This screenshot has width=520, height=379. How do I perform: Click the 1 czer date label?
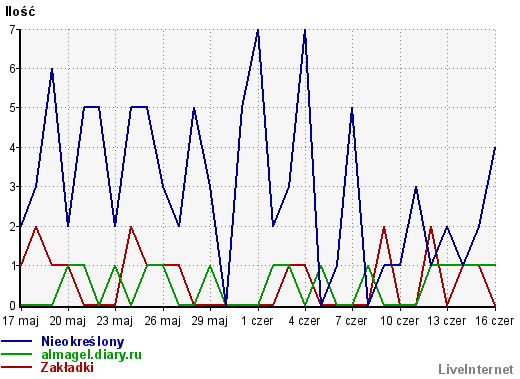point(257,321)
